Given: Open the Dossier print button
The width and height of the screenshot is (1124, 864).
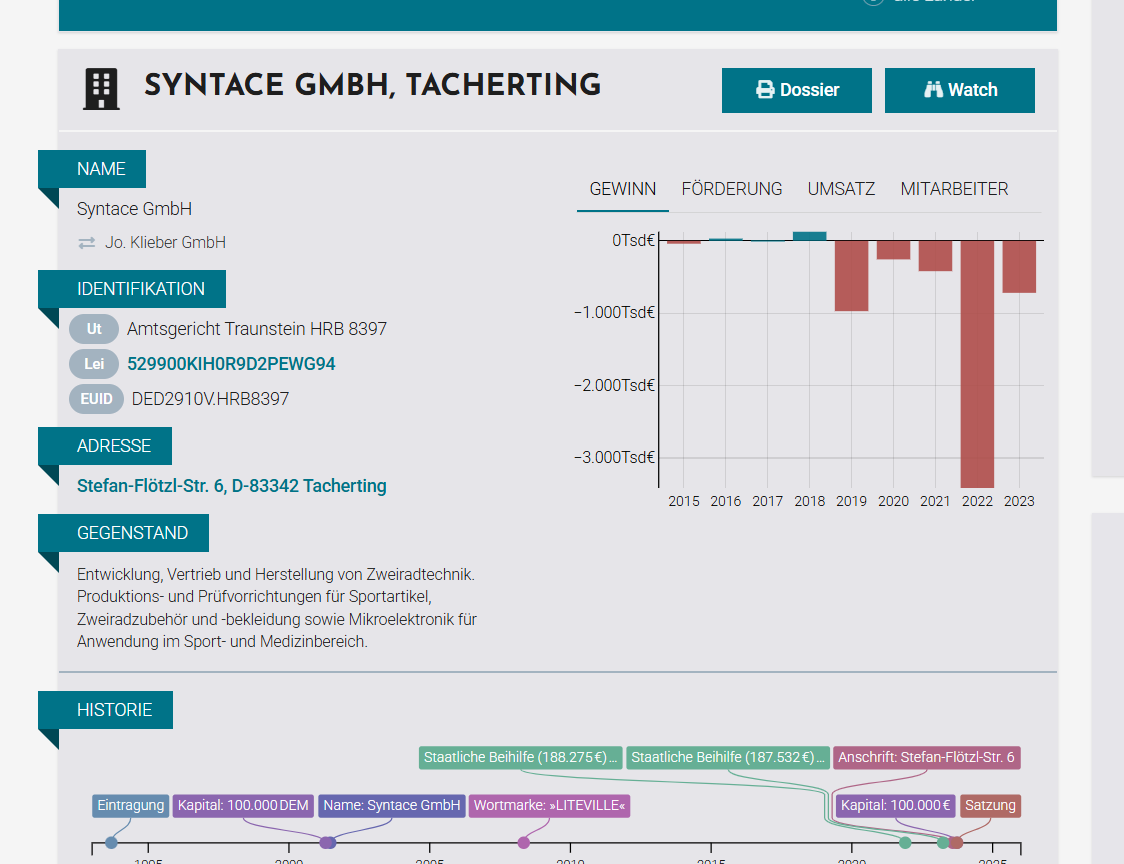Looking at the screenshot, I should tap(797, 90).
